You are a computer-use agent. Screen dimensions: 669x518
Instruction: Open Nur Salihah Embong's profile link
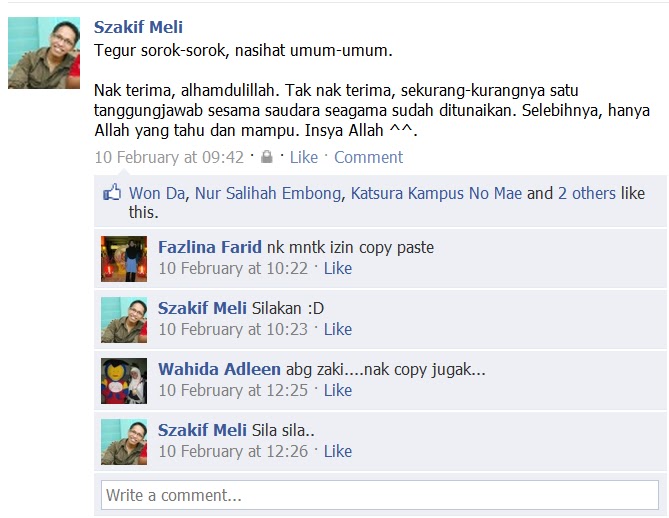[268, 193]
